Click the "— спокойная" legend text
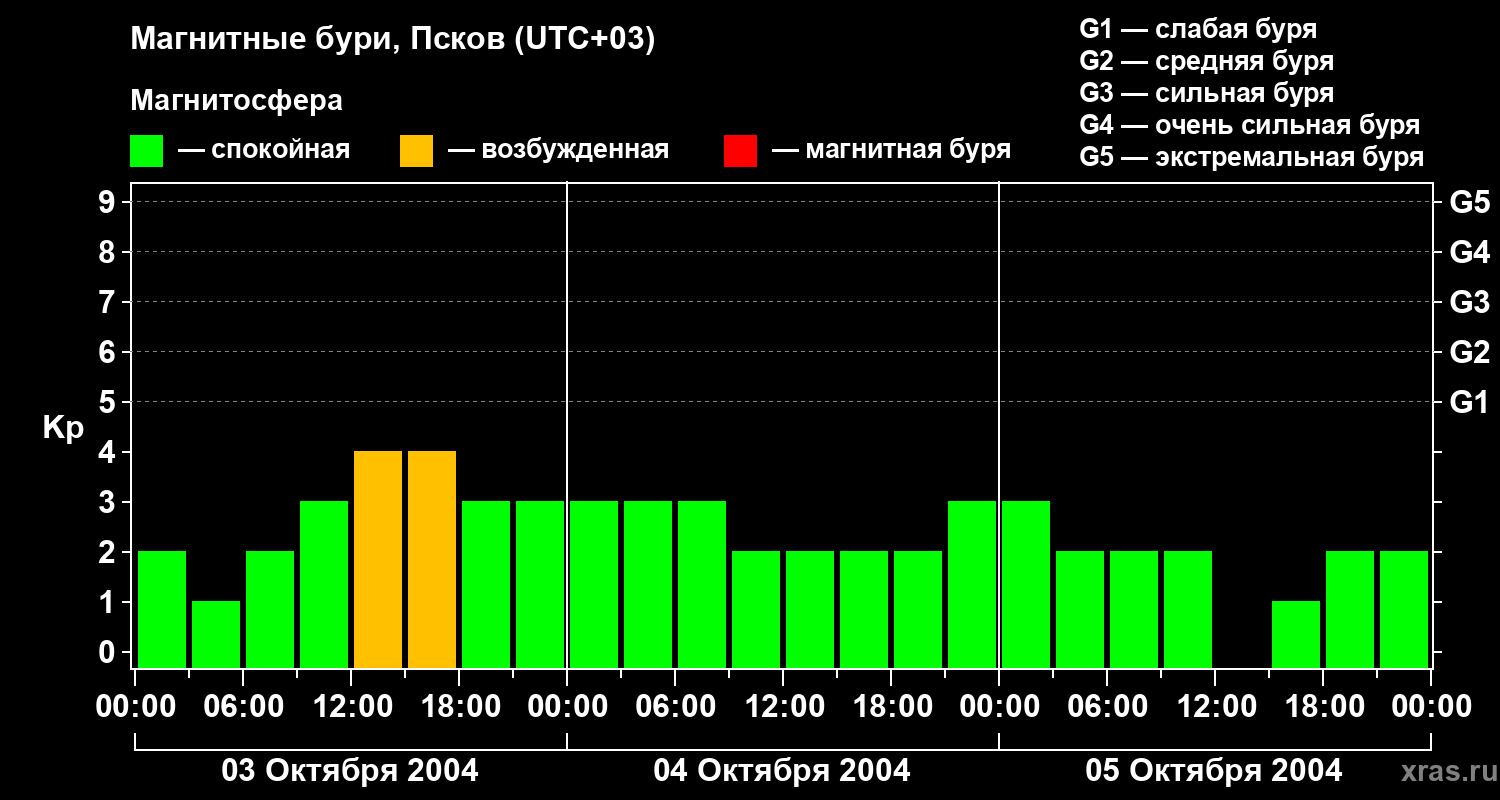The height and width of the screenshot is (800, 1500). pos(264,150)
